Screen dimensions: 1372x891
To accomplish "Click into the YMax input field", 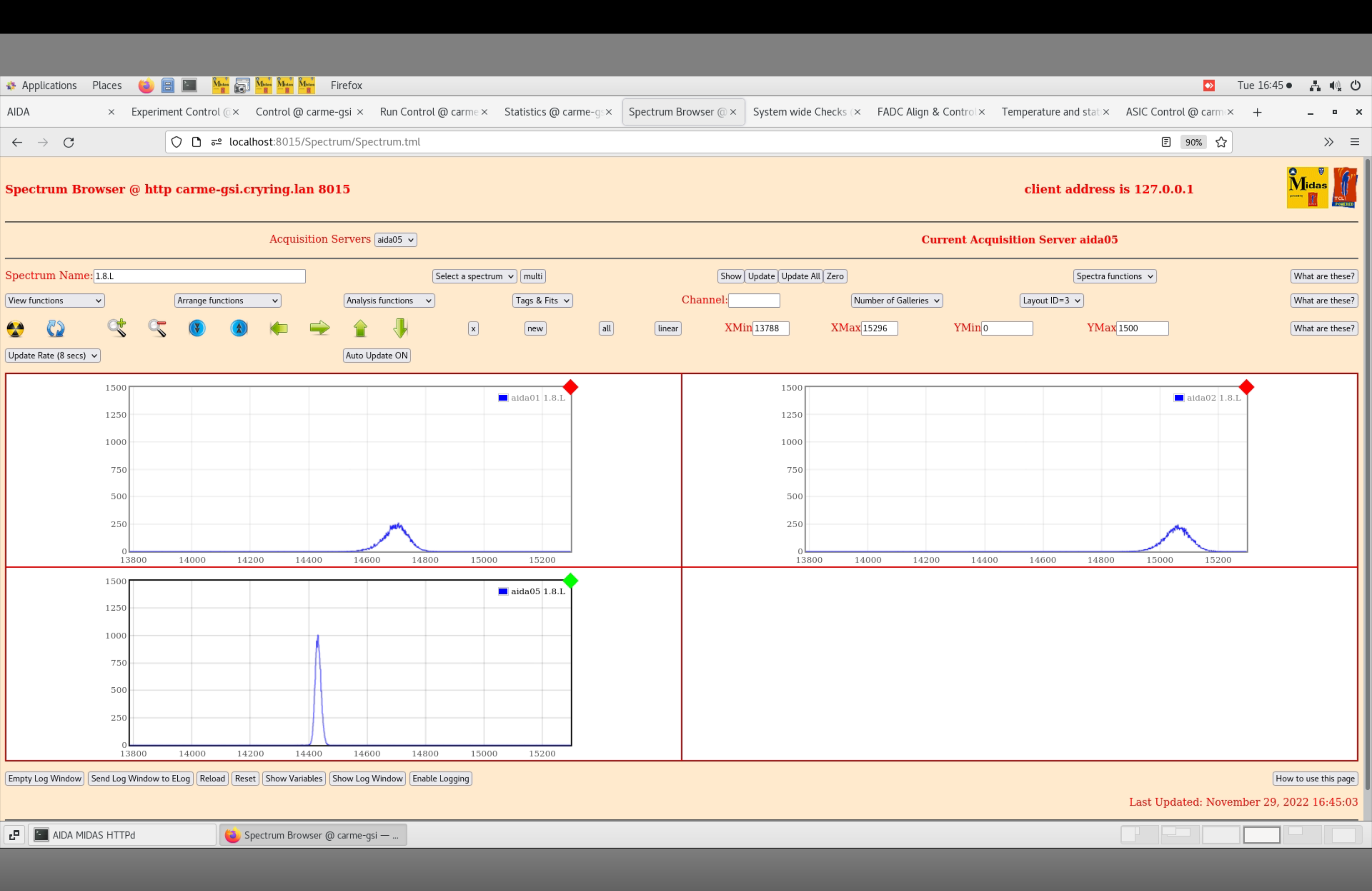I will [x=1142, y=328].
